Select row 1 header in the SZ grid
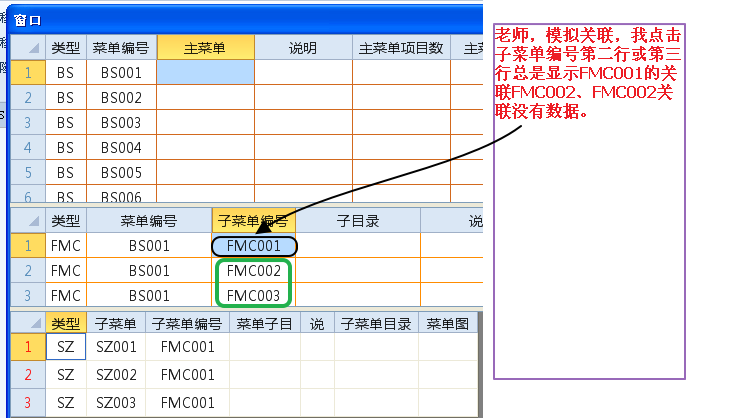The image size is (735, 418). (x=28, y=347)
